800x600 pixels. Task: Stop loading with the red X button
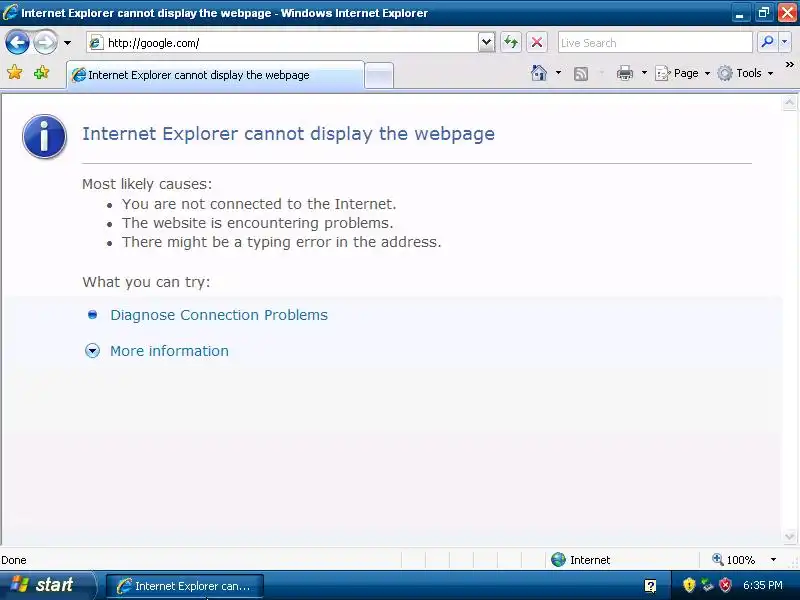537,42
